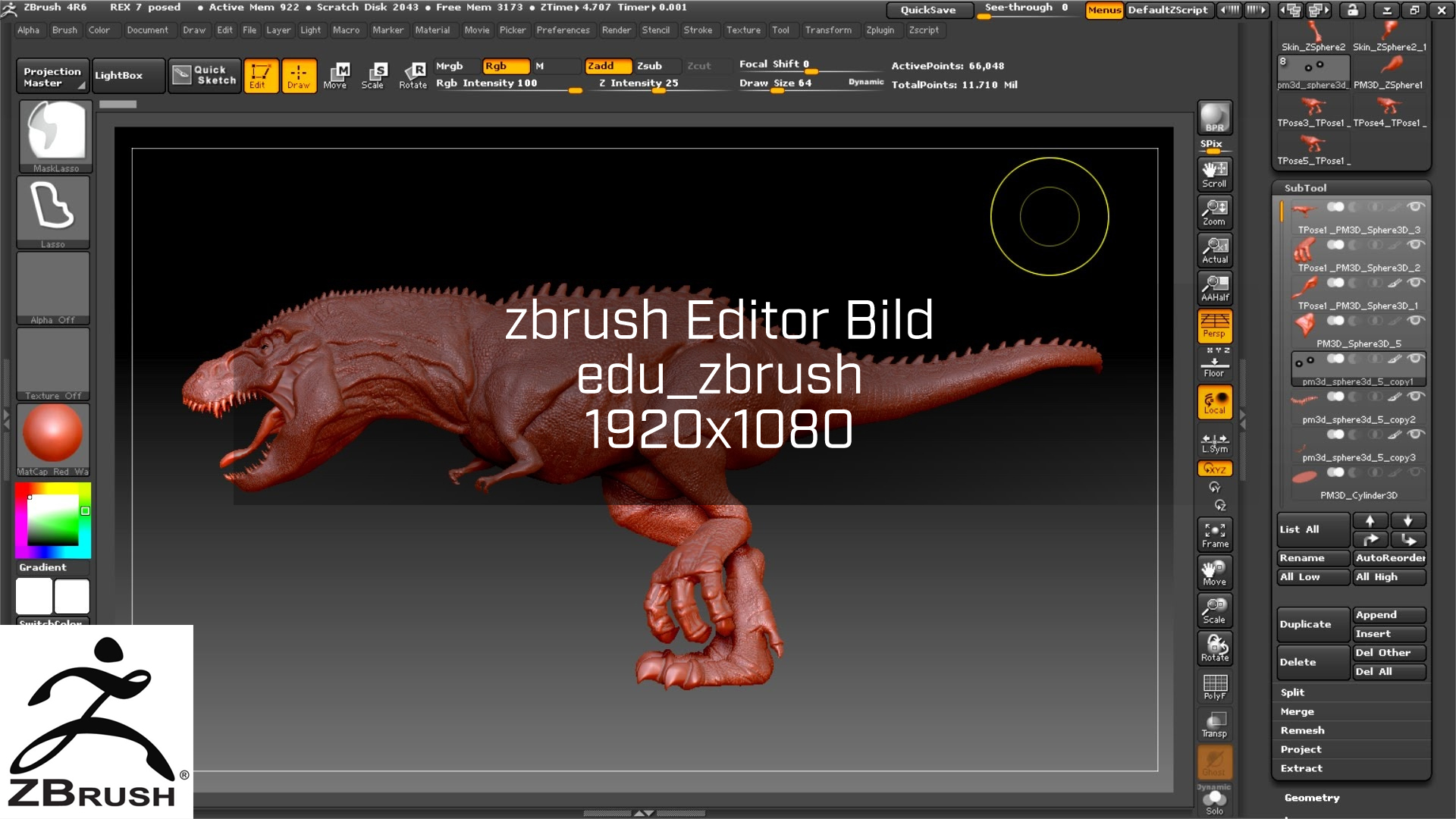
Task: Click the Append subtool button
Action: [1389, 615]
